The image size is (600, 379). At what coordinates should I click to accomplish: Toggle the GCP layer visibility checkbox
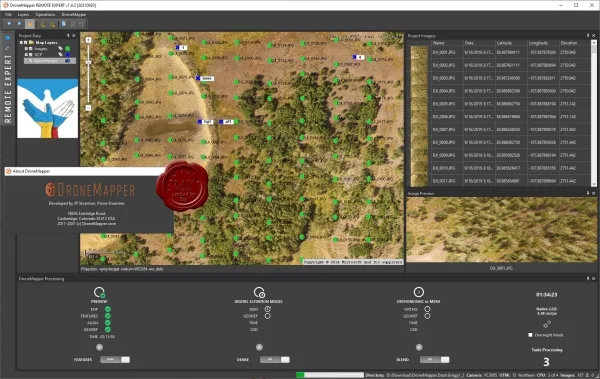(31, 55)
